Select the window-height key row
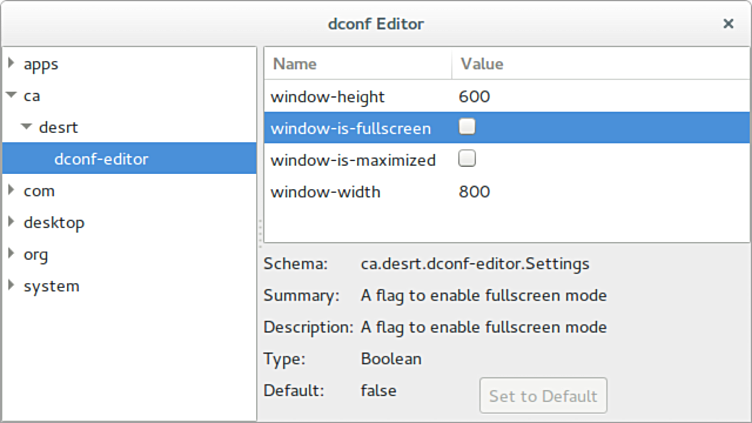 click(x=506, y=96)
